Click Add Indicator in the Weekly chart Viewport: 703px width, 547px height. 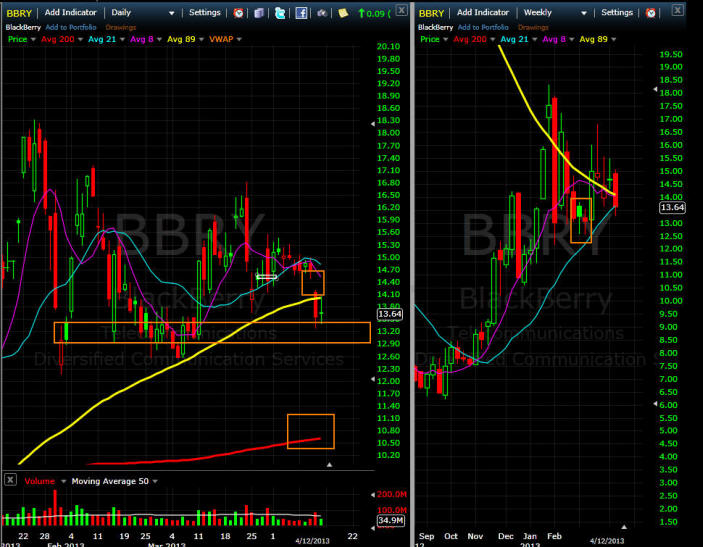(x=483, y=13)
